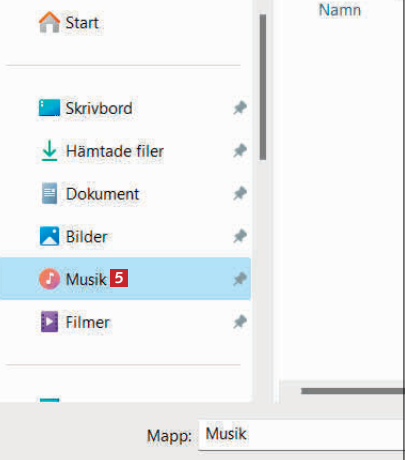Click the red number 5 badge
Screen dimensions: 405x460
pos(119,278)
